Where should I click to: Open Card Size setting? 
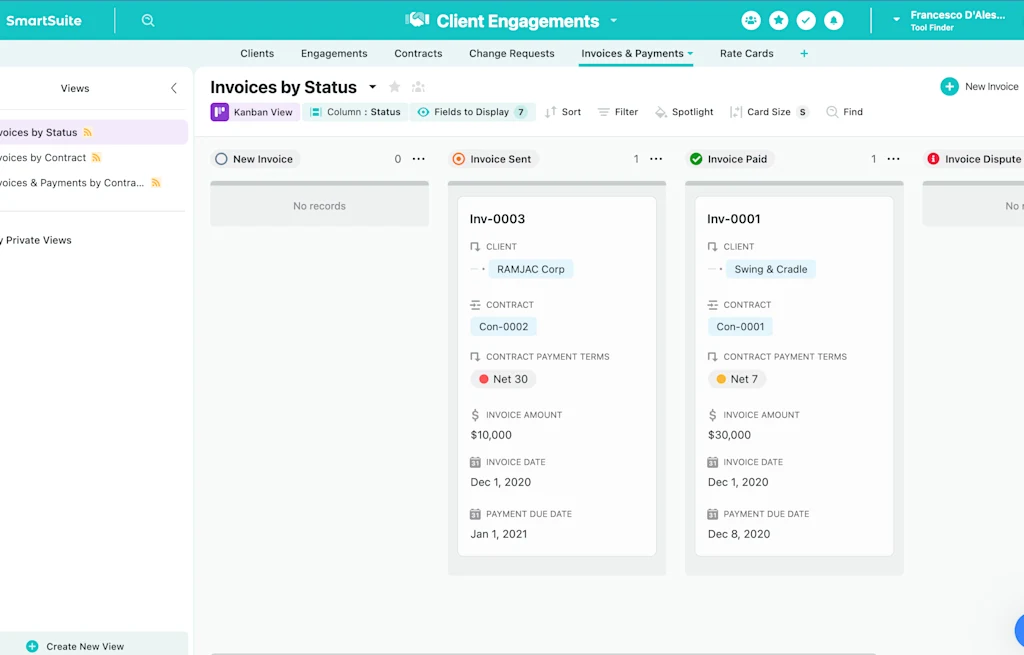click(x=769, y=112)
